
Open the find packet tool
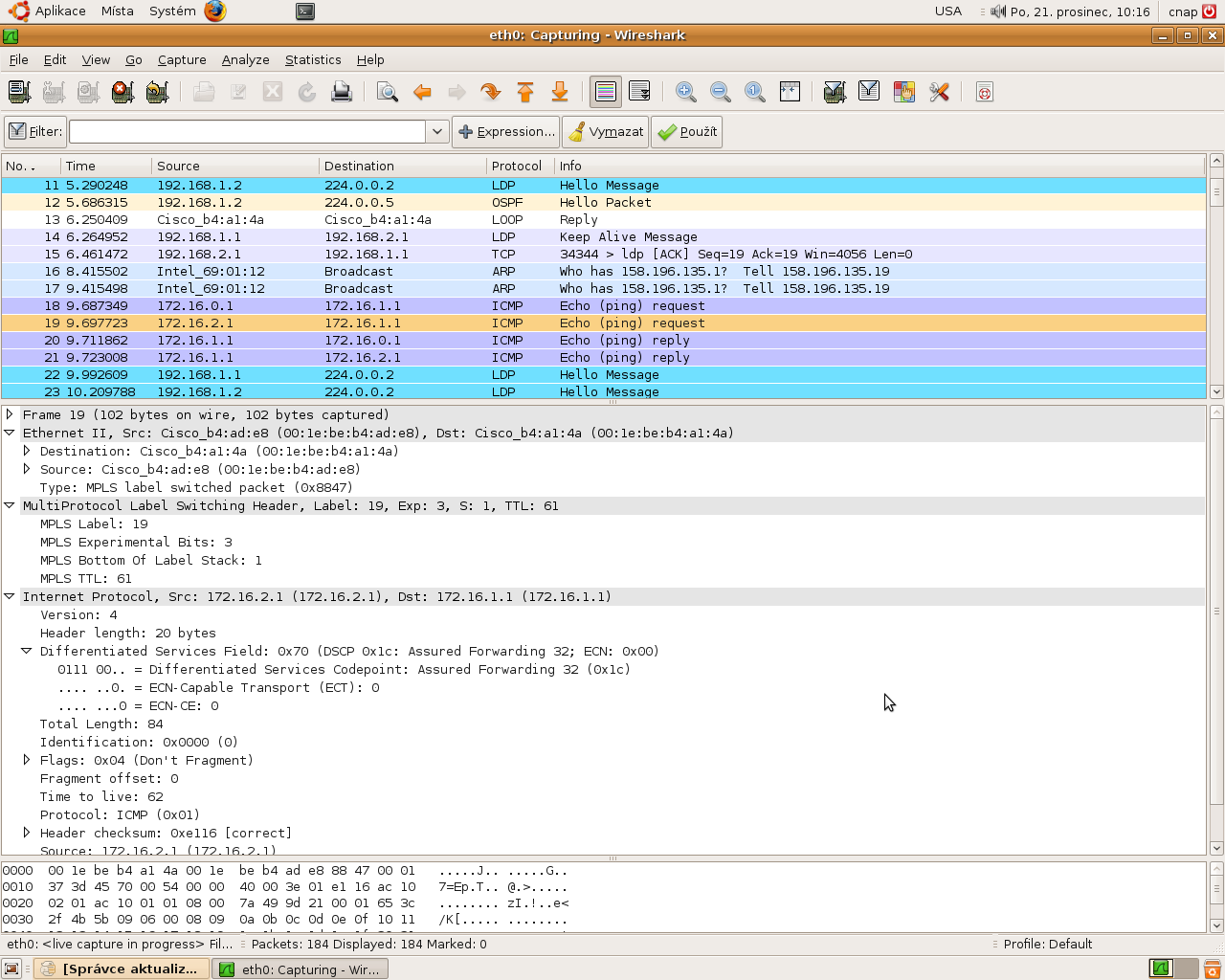coord(388,92)
